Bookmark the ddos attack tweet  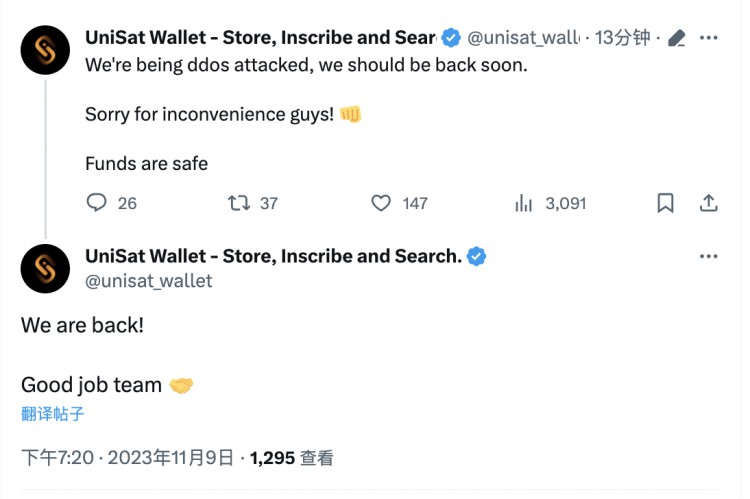coord(665,203)
